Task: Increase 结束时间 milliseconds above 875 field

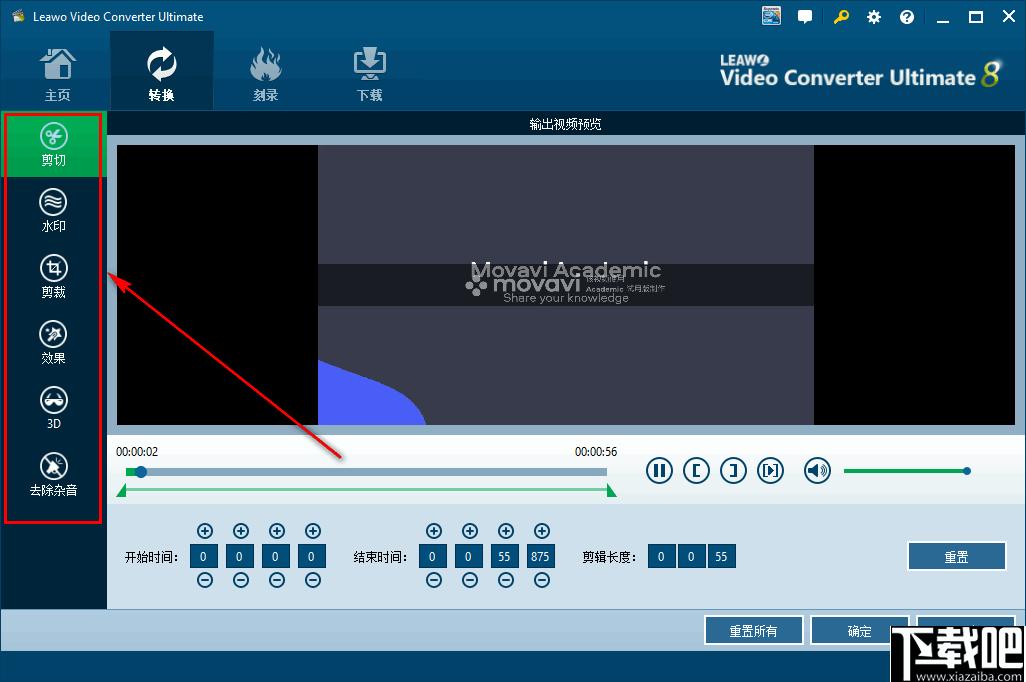Action: (x=542, y=531)
